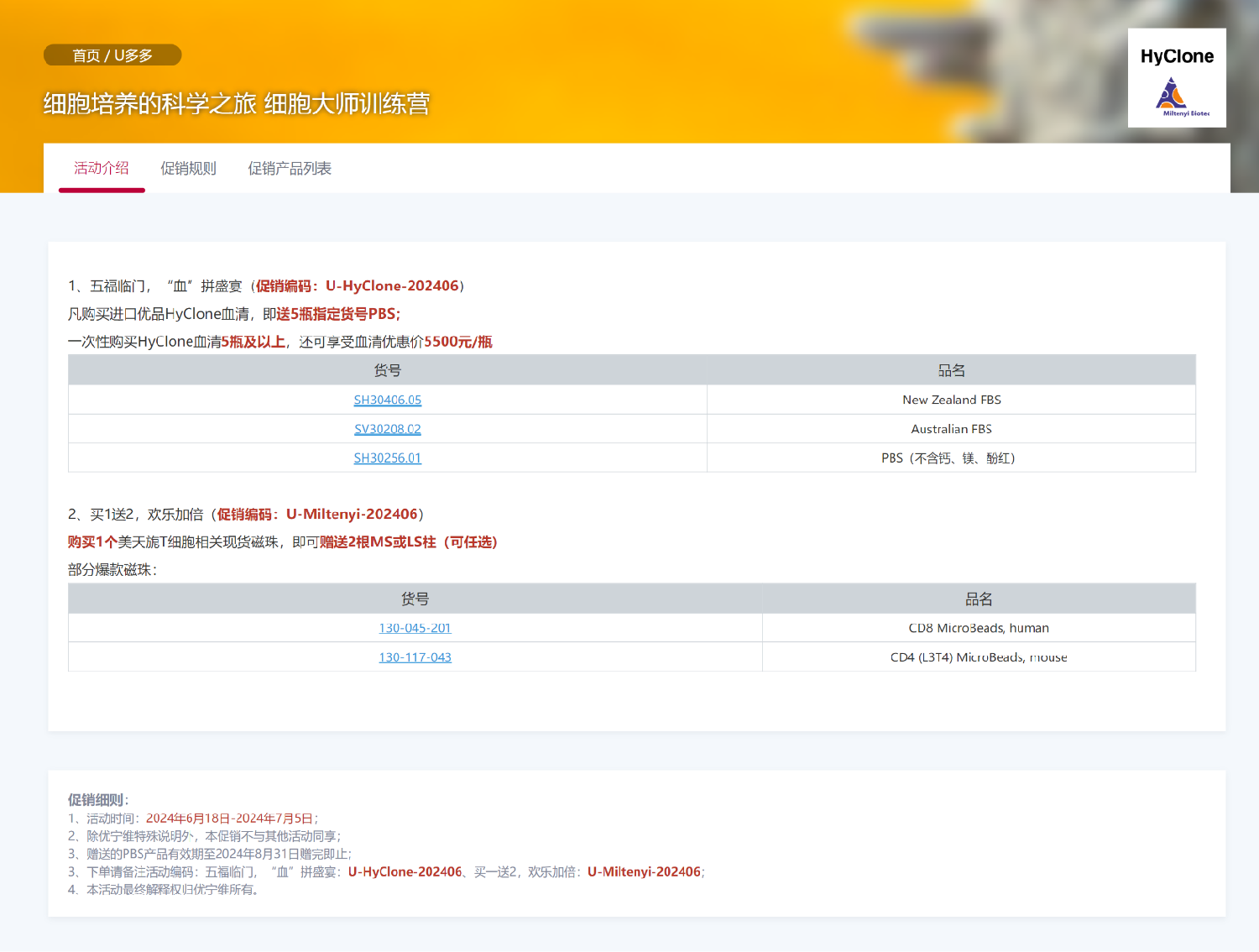Open product link SV30208.02
Screen dimensions: 1259x952
click(x=388, y=429)
